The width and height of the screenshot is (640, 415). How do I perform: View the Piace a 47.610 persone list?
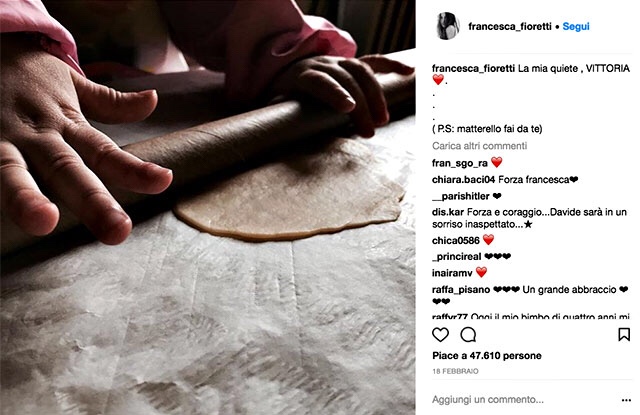pyautogui.click(x=487, y=355)
